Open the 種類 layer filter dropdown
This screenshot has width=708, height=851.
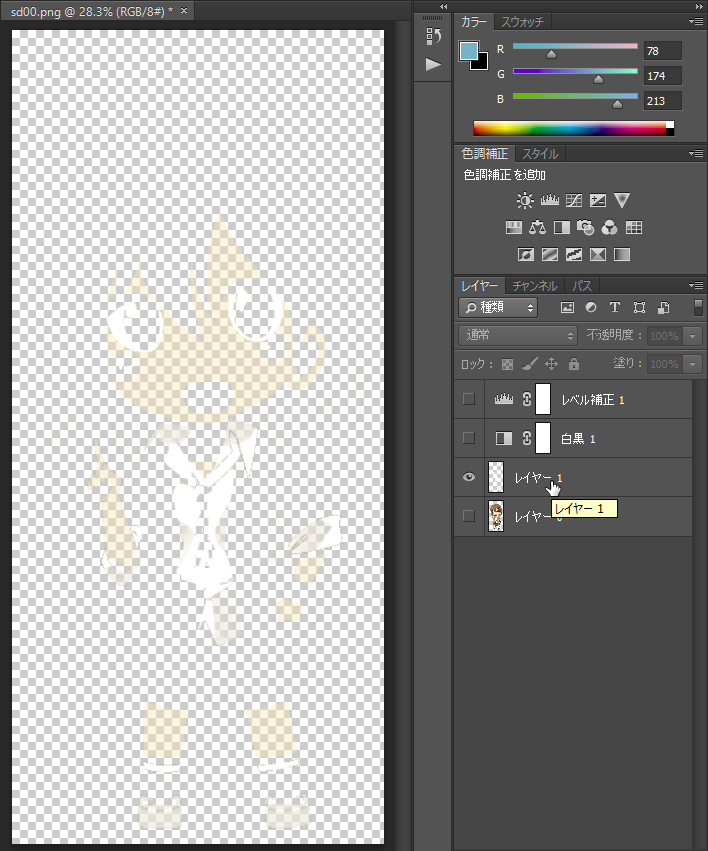pos(498,308)
